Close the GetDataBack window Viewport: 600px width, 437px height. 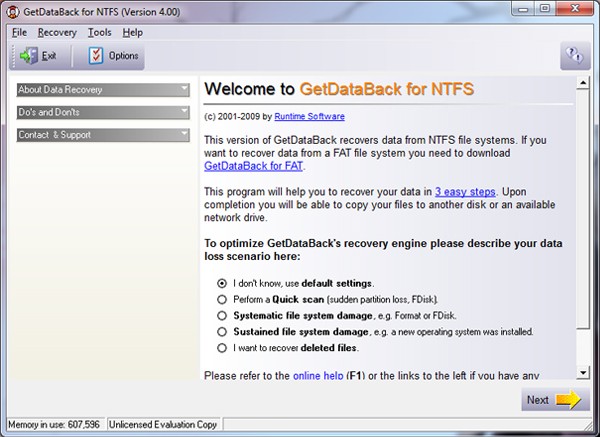coord(575,9)
